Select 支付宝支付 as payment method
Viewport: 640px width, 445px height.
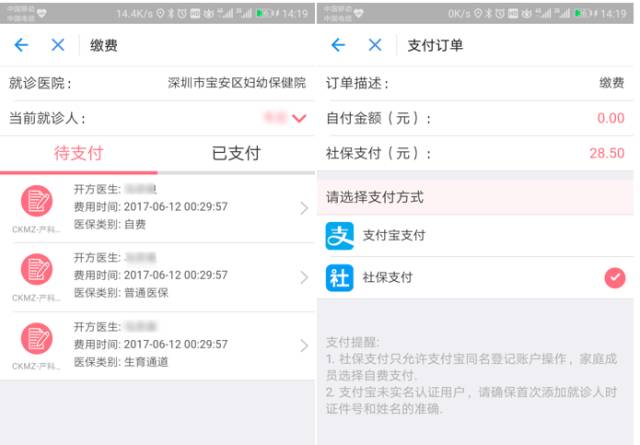pos(394,236)
